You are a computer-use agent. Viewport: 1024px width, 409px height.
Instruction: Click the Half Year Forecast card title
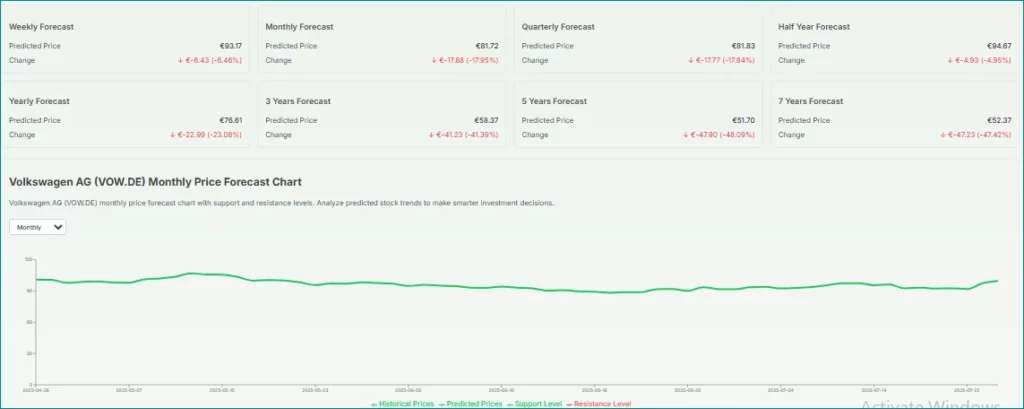tap(814, 27)
